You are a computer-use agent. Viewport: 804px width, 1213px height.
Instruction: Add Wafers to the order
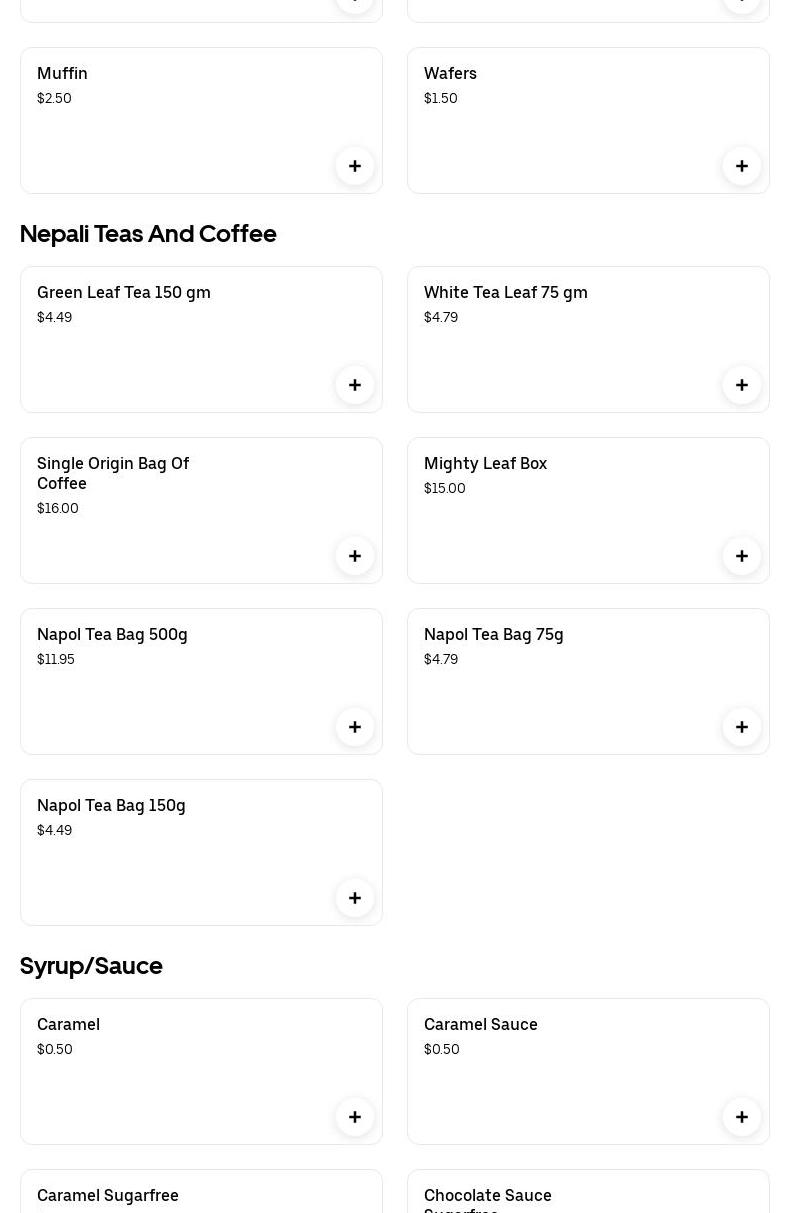(x=742, y=166)
